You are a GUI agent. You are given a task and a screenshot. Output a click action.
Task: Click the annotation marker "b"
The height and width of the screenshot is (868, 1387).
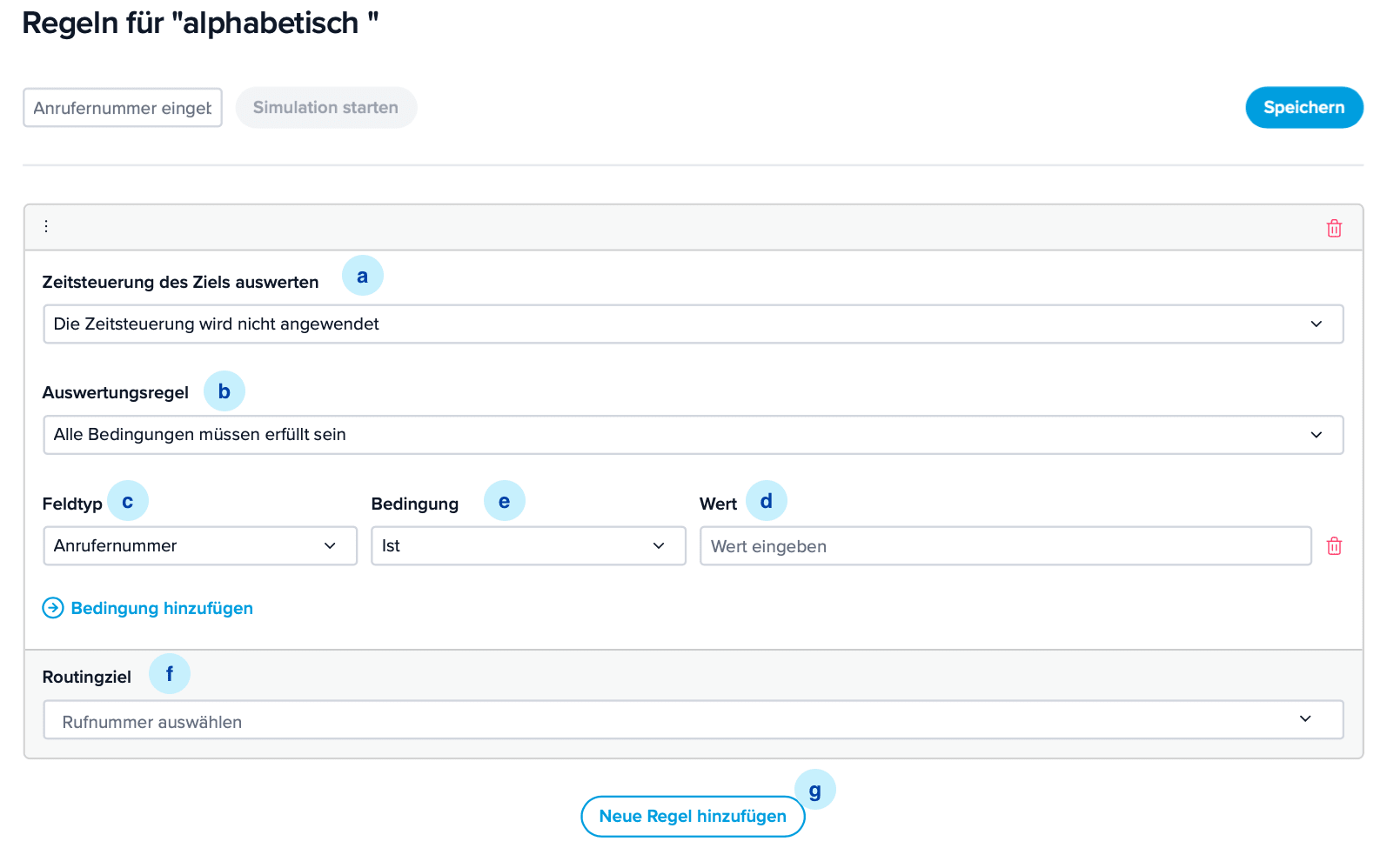224,391
